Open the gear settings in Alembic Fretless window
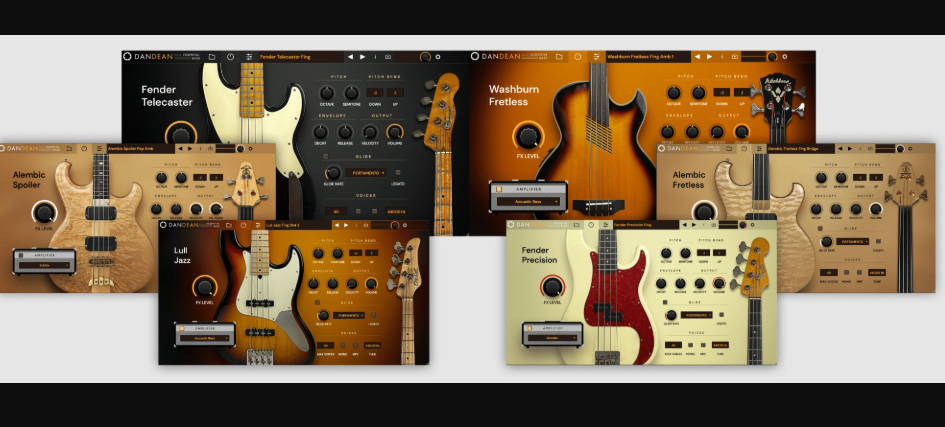The image size is (945, 427). [910, 148]
